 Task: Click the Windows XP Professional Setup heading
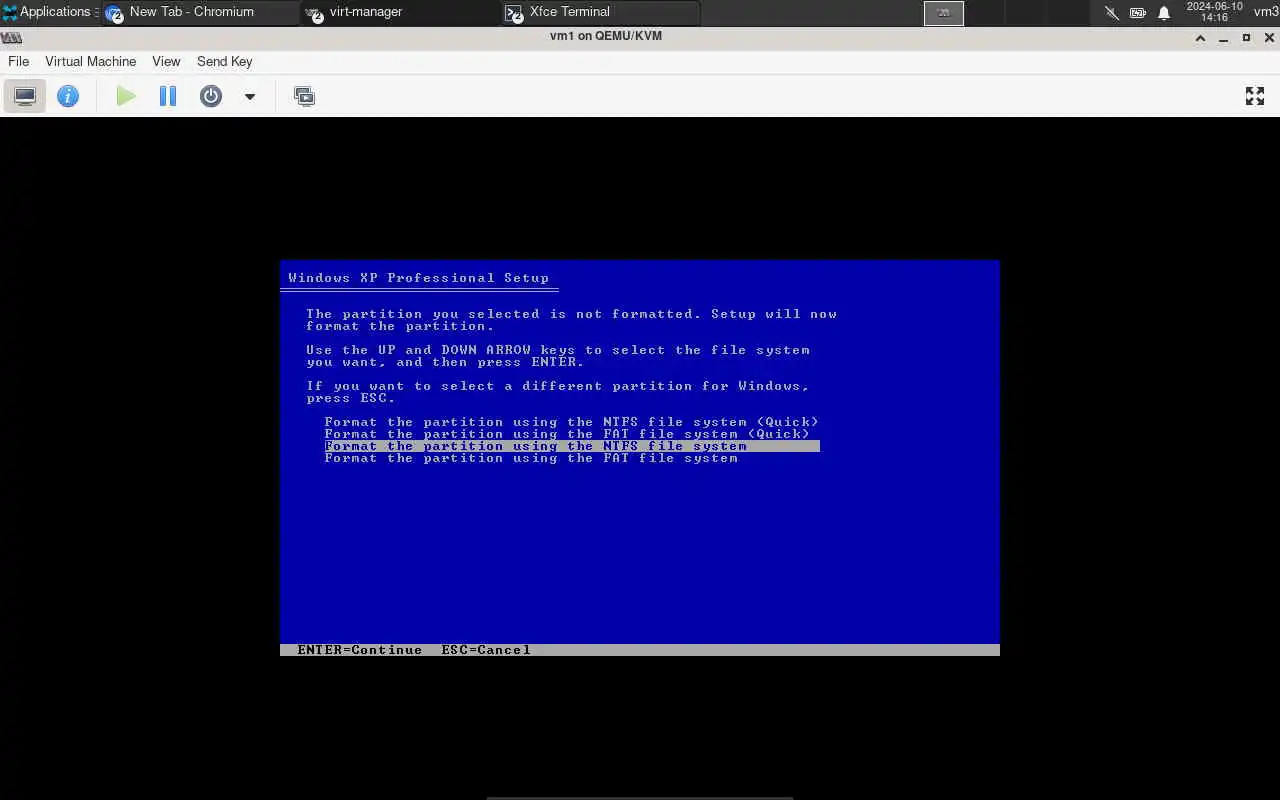tap(419, 278)
